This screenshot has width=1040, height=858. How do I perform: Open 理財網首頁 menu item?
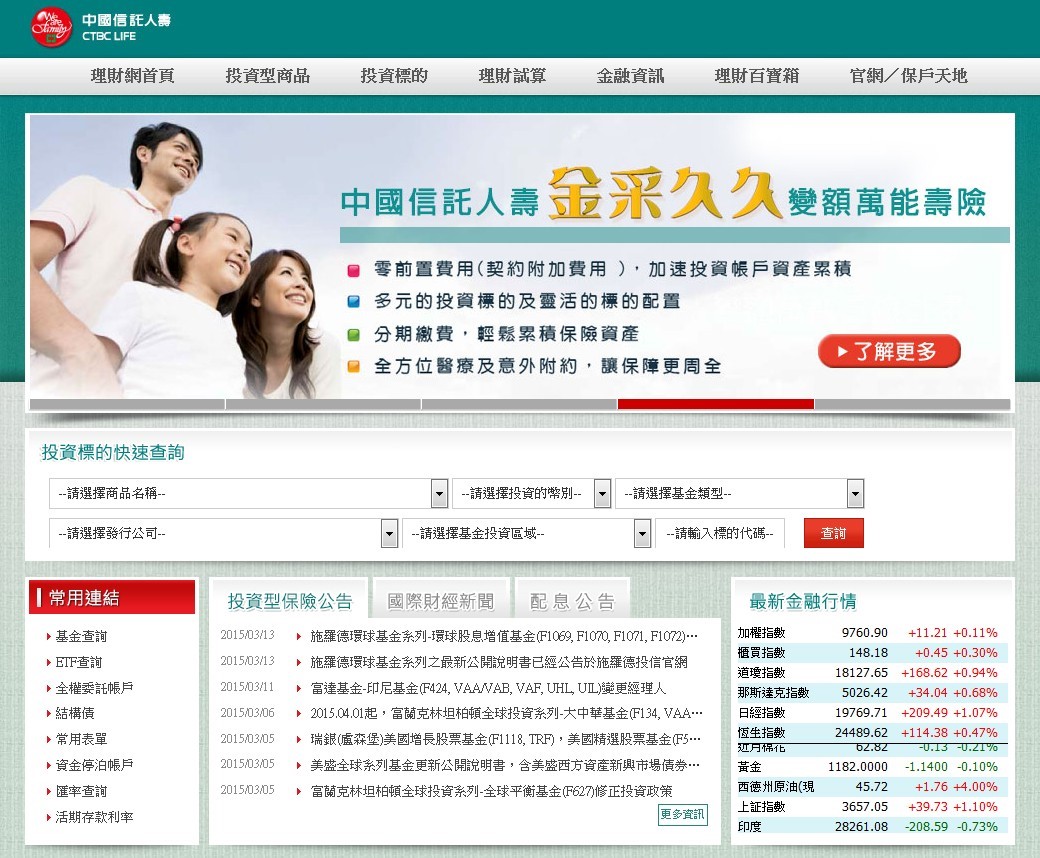[133, 76]
